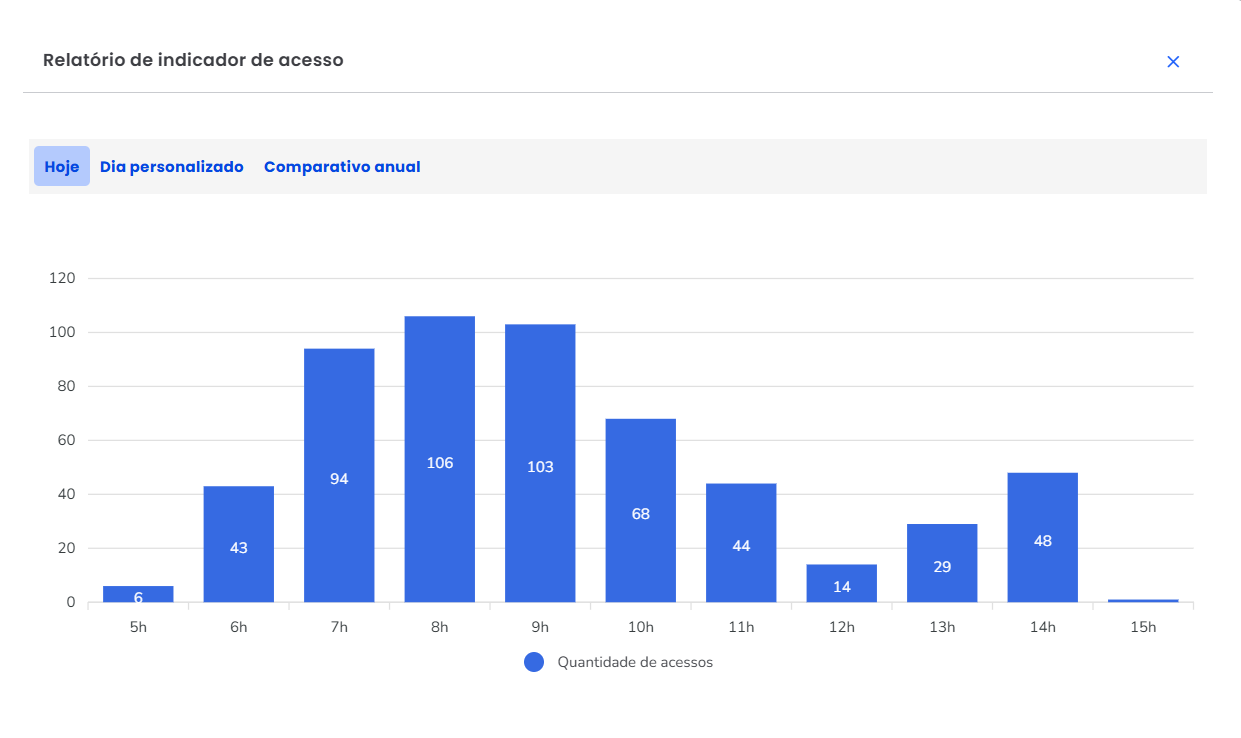
Task: Click the 8h x-axis label
Action: (x=440, y=628)
